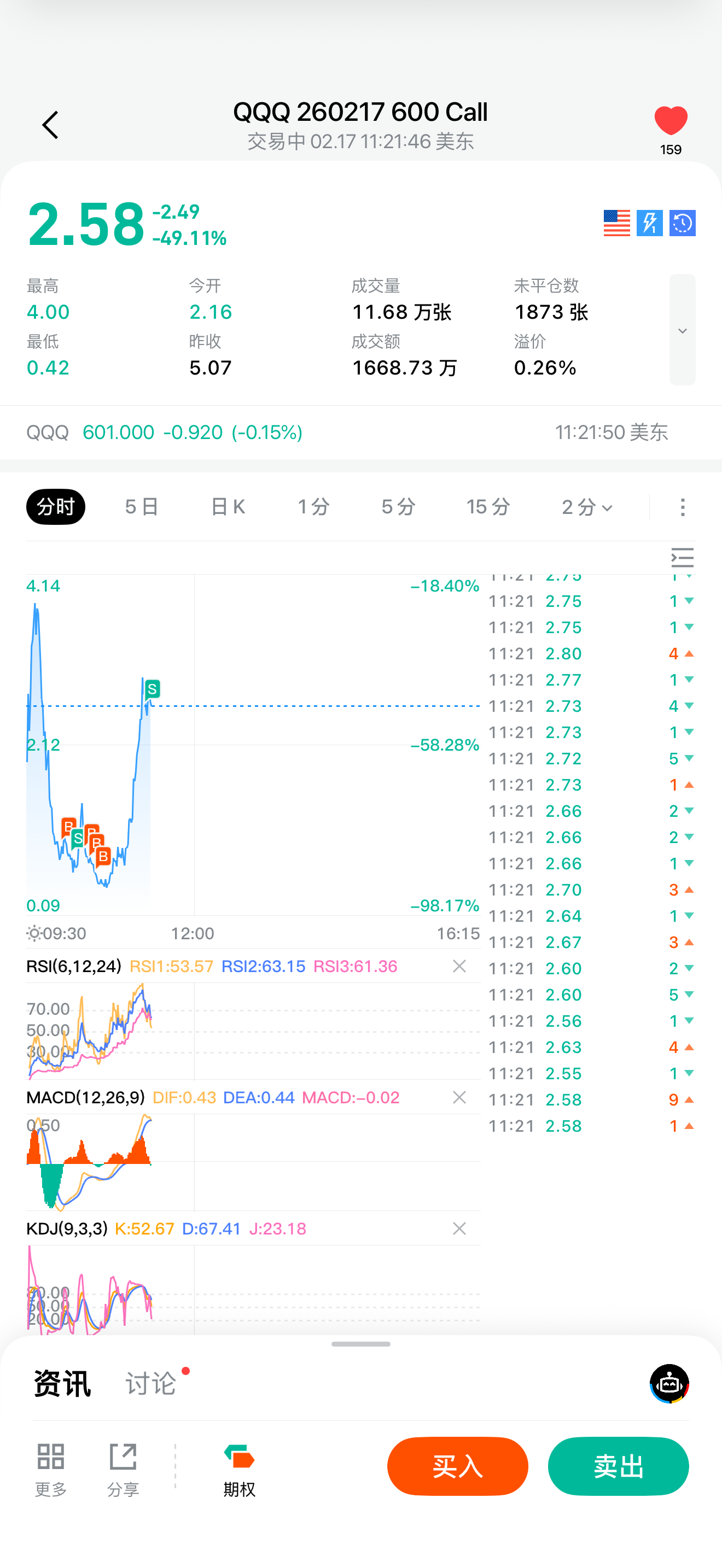
Task: Open the 2分 interval dropdown
Action: 587,506
